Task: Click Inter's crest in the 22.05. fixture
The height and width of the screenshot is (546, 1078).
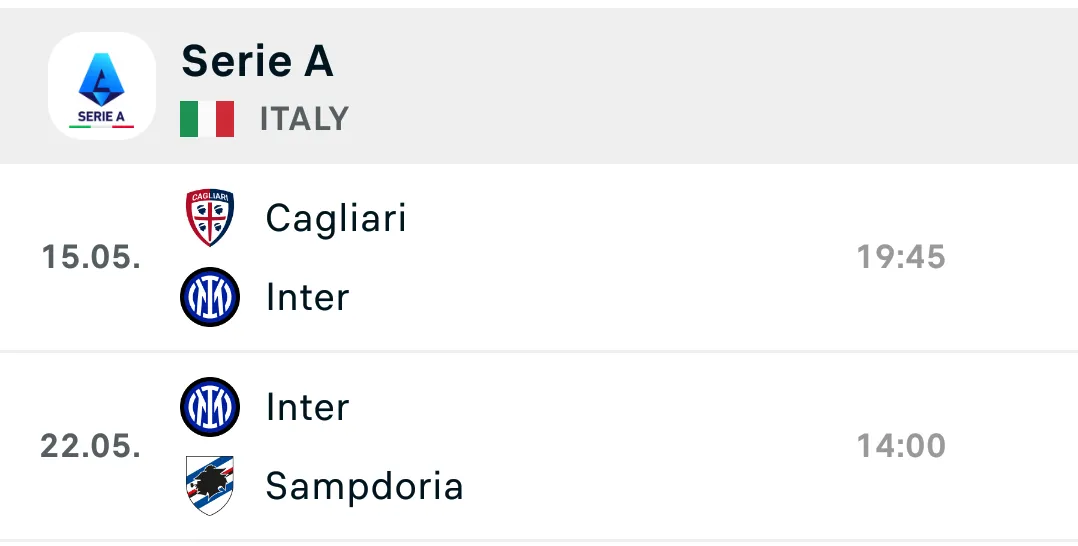Action: point(210,407)
